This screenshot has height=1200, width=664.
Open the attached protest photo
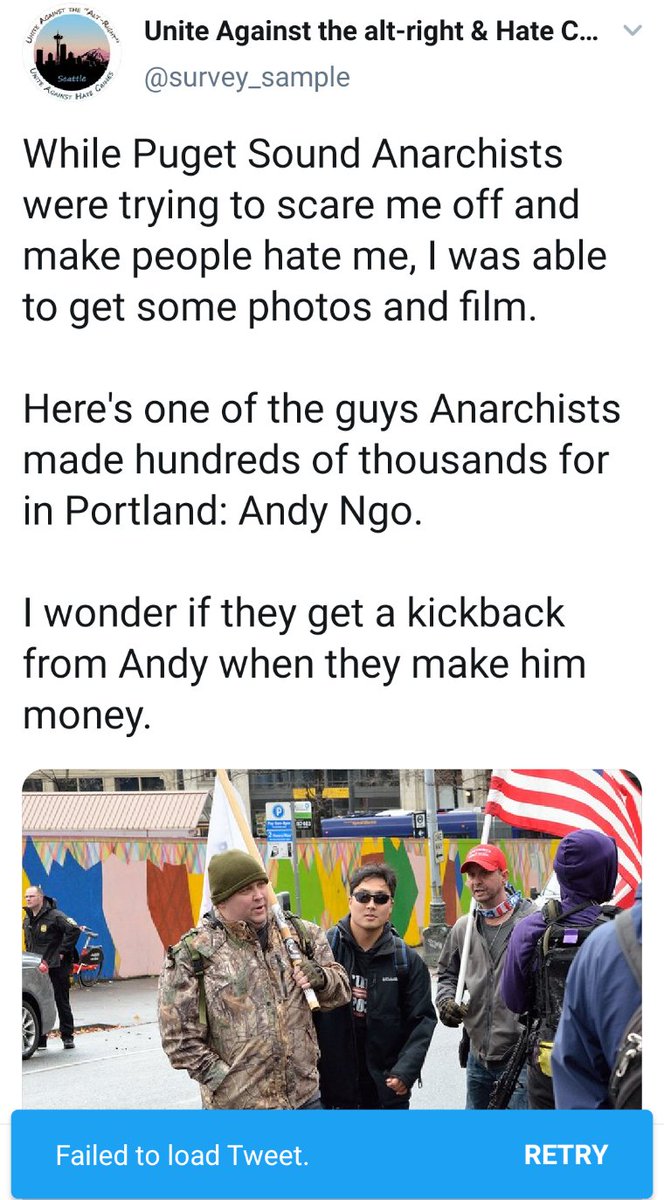332,938
